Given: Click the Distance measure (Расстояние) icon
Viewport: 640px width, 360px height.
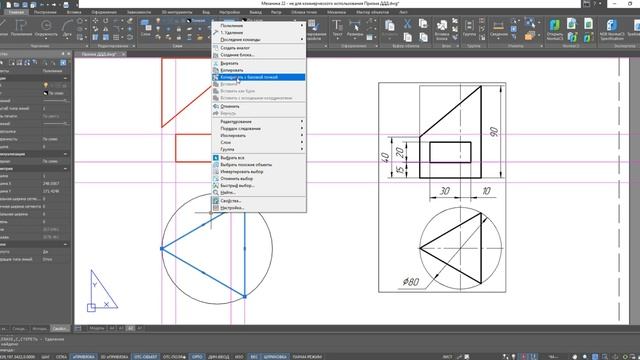Looking at the screenshot, I should click(x=498, y=28).
